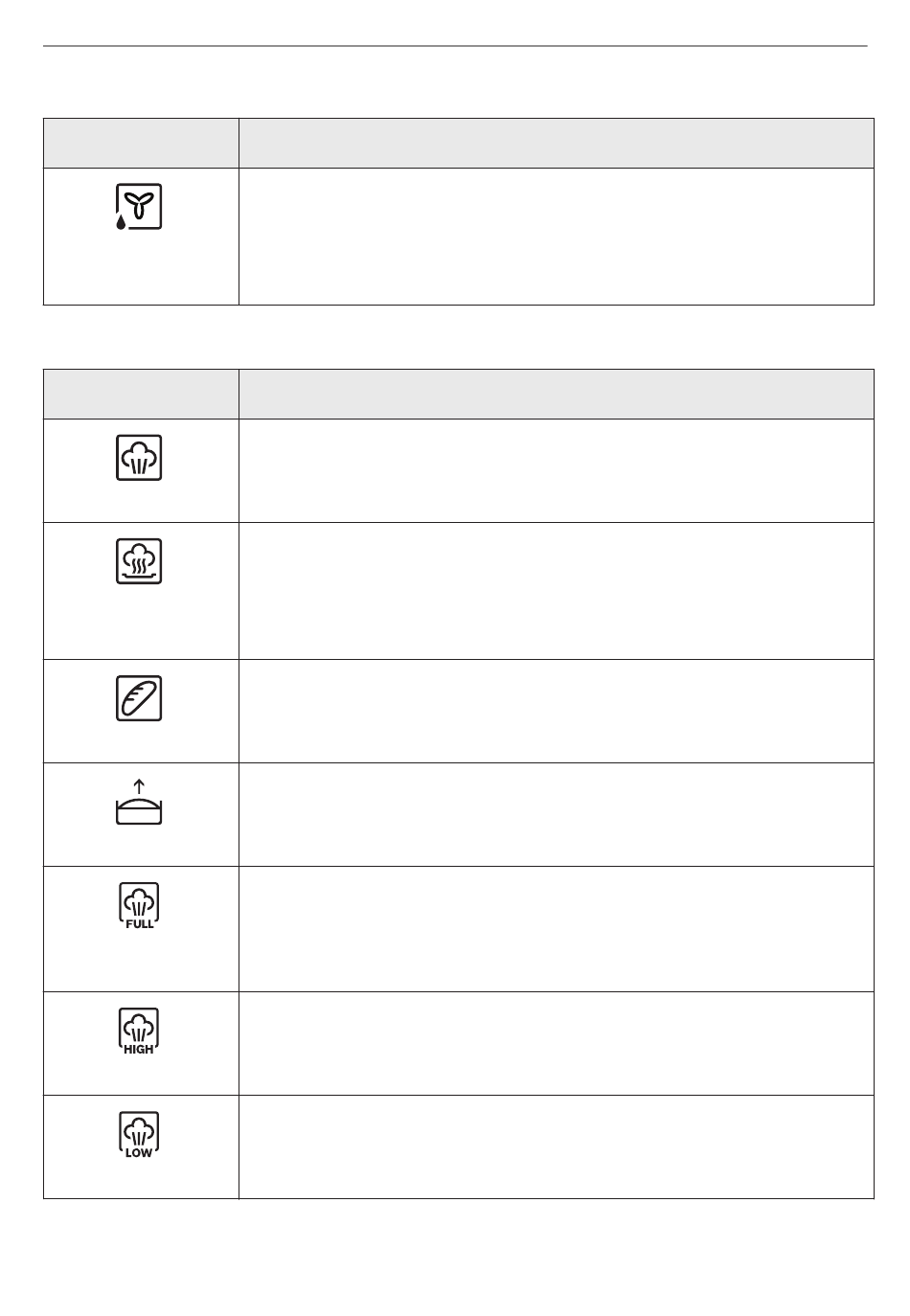Select the steam icon labeled FULL
This screenshot has height=1316, width=910.
(x=139, y=906)
